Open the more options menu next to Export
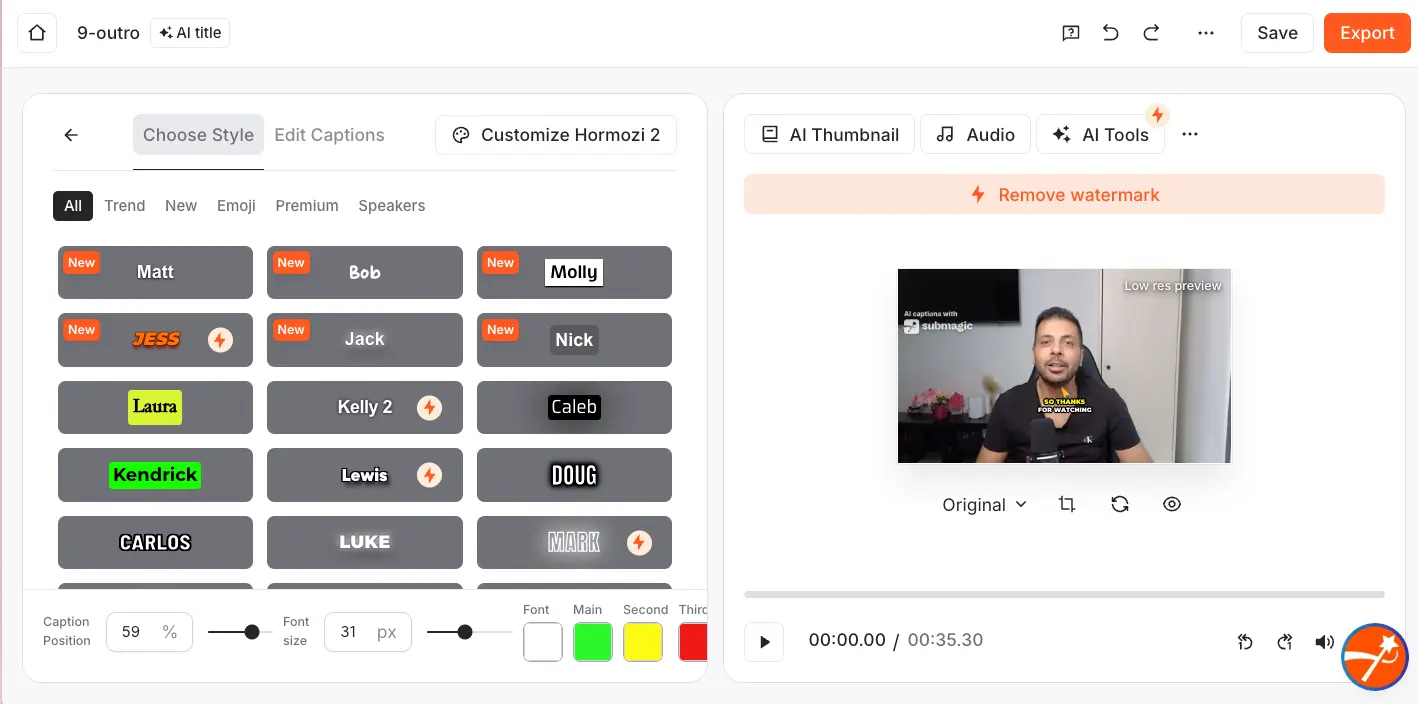 [x=1206, y=32]
